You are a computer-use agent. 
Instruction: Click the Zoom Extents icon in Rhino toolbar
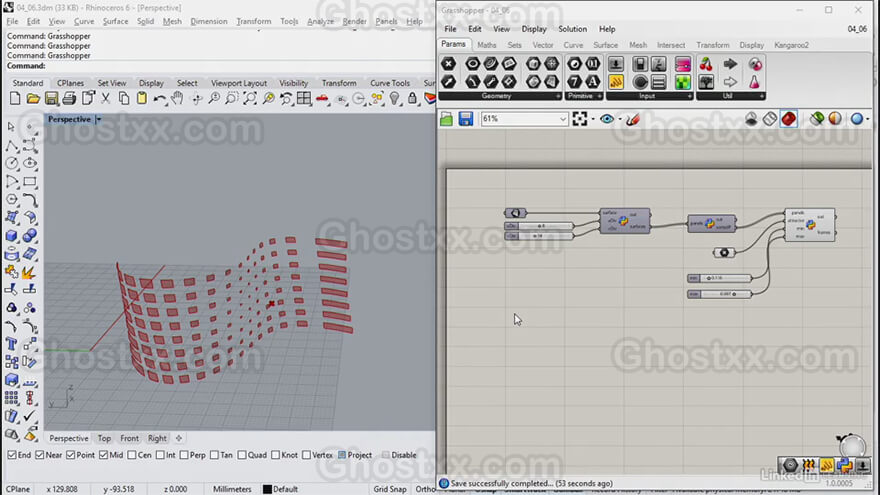[250, 99]
